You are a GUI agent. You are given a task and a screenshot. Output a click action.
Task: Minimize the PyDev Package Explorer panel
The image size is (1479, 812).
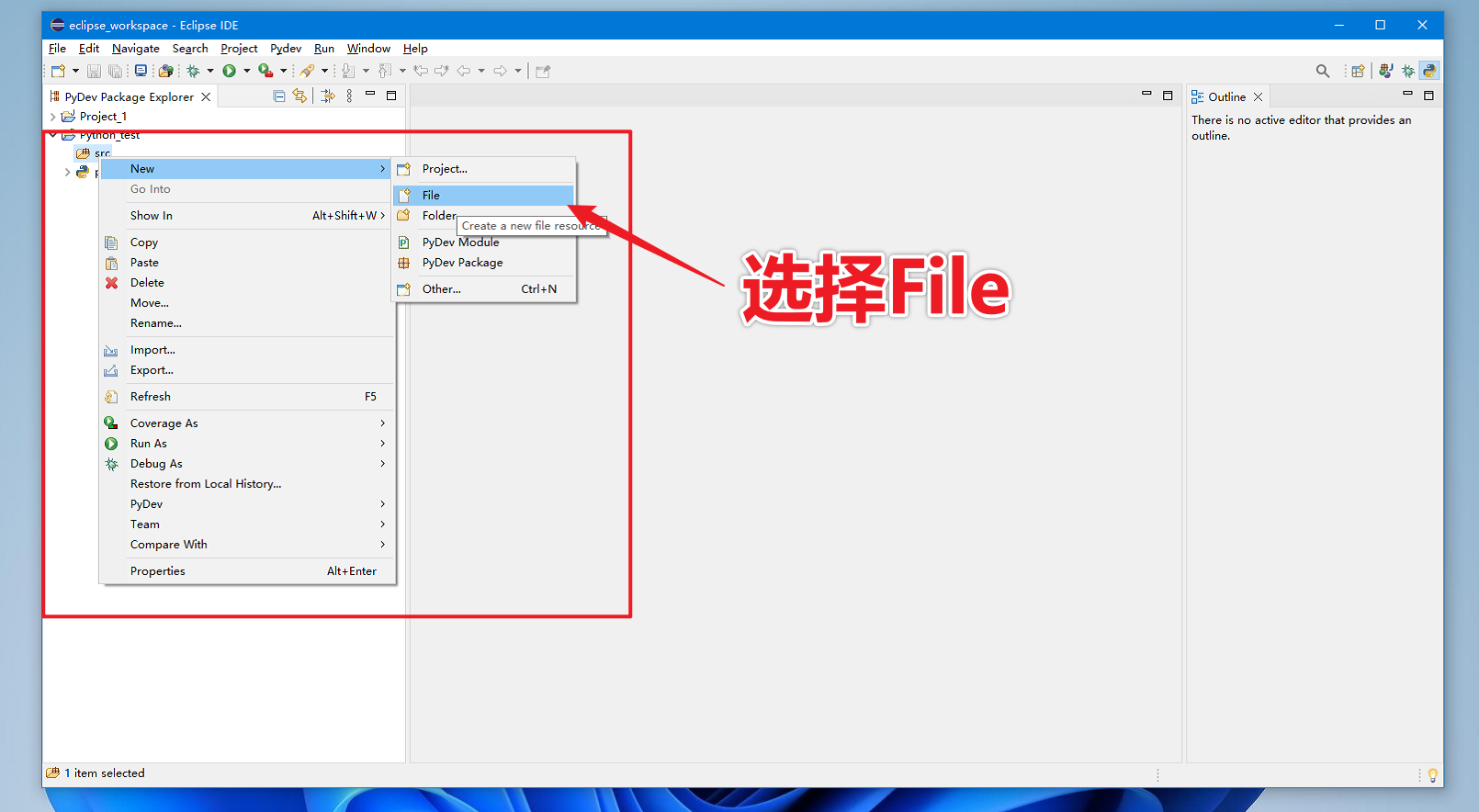click(x=370, y=94)
